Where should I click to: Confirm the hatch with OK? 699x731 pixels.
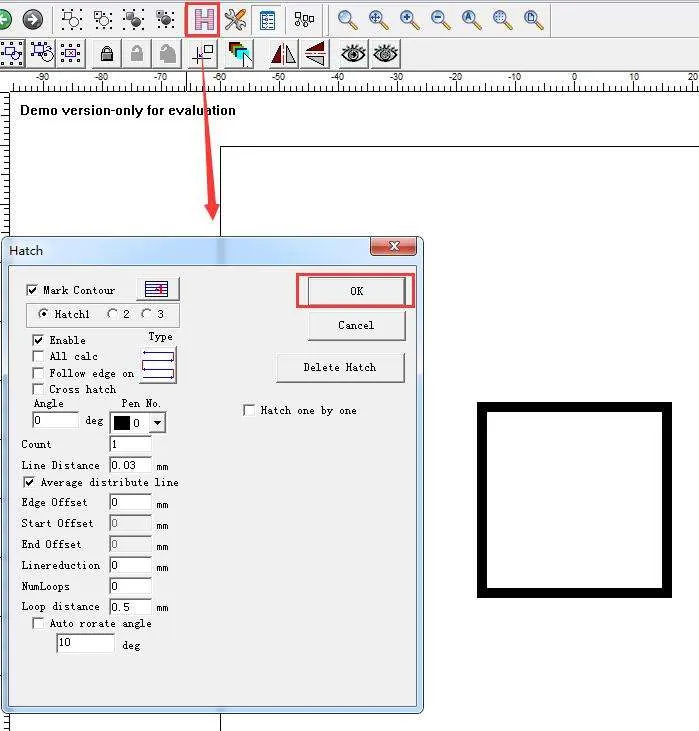[x=356, y=291]
